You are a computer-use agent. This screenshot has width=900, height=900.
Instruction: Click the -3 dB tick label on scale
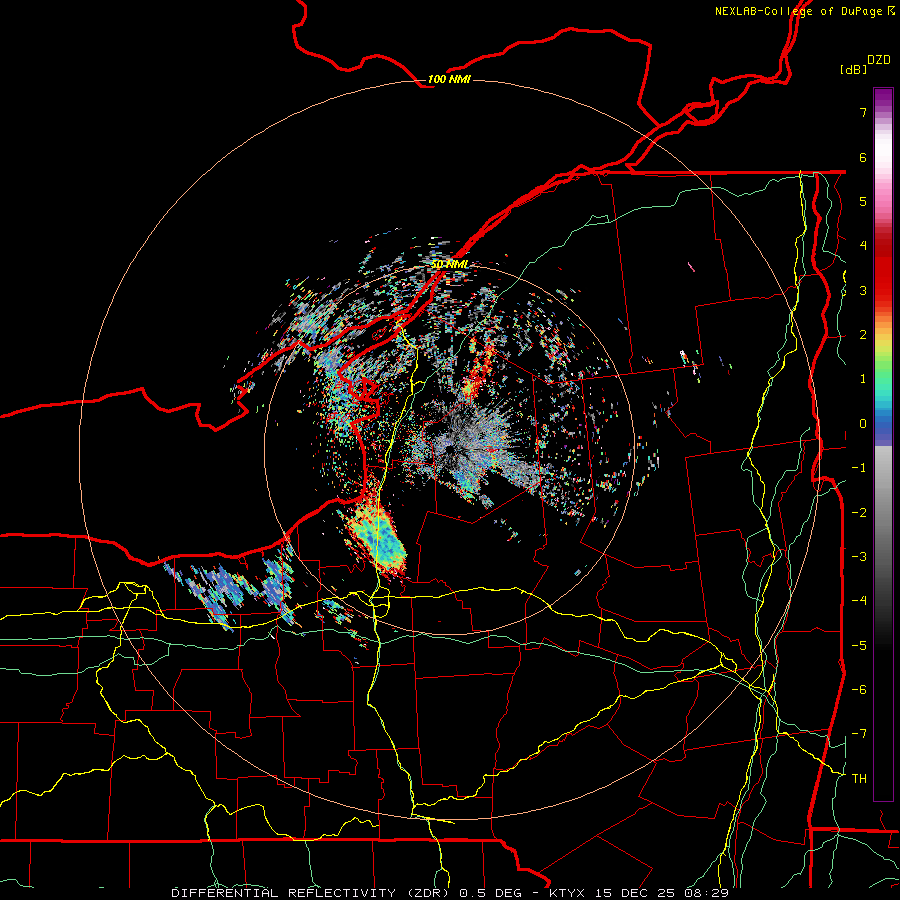tap(859, 557)
